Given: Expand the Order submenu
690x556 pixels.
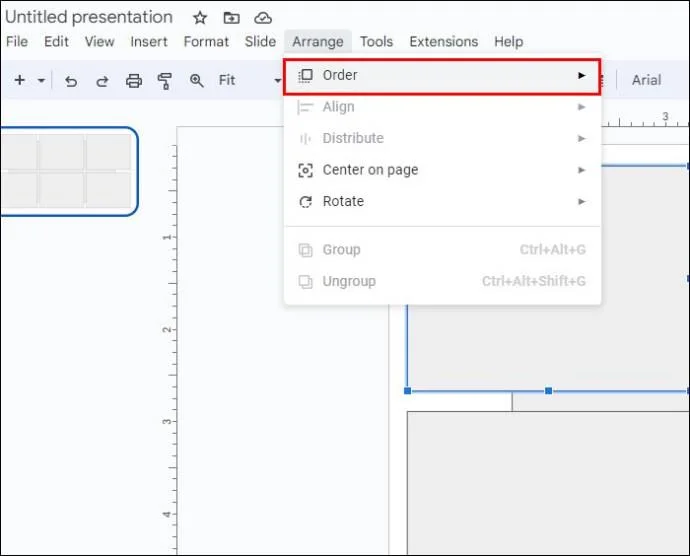Looking at the screenshot, I should (x=442, y=76).
